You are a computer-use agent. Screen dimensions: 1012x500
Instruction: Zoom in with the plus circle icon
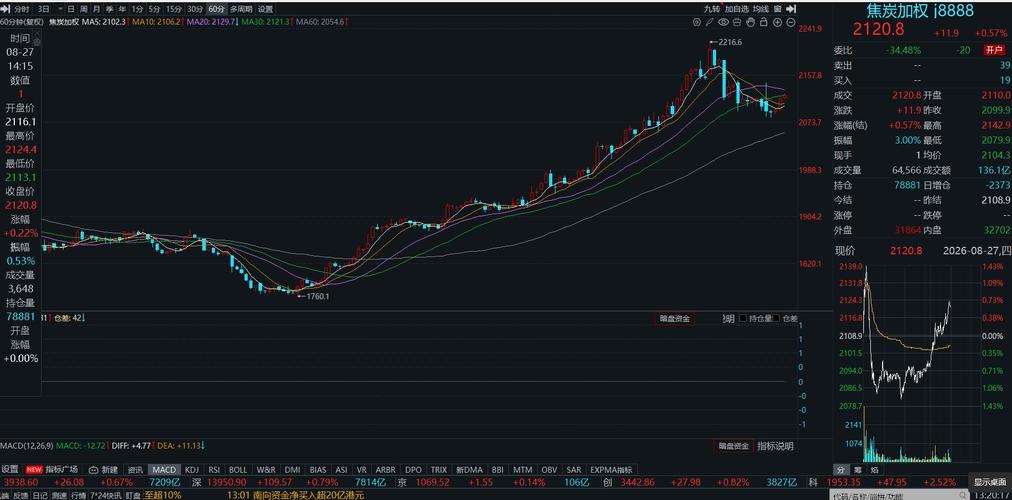coord(778,22)
